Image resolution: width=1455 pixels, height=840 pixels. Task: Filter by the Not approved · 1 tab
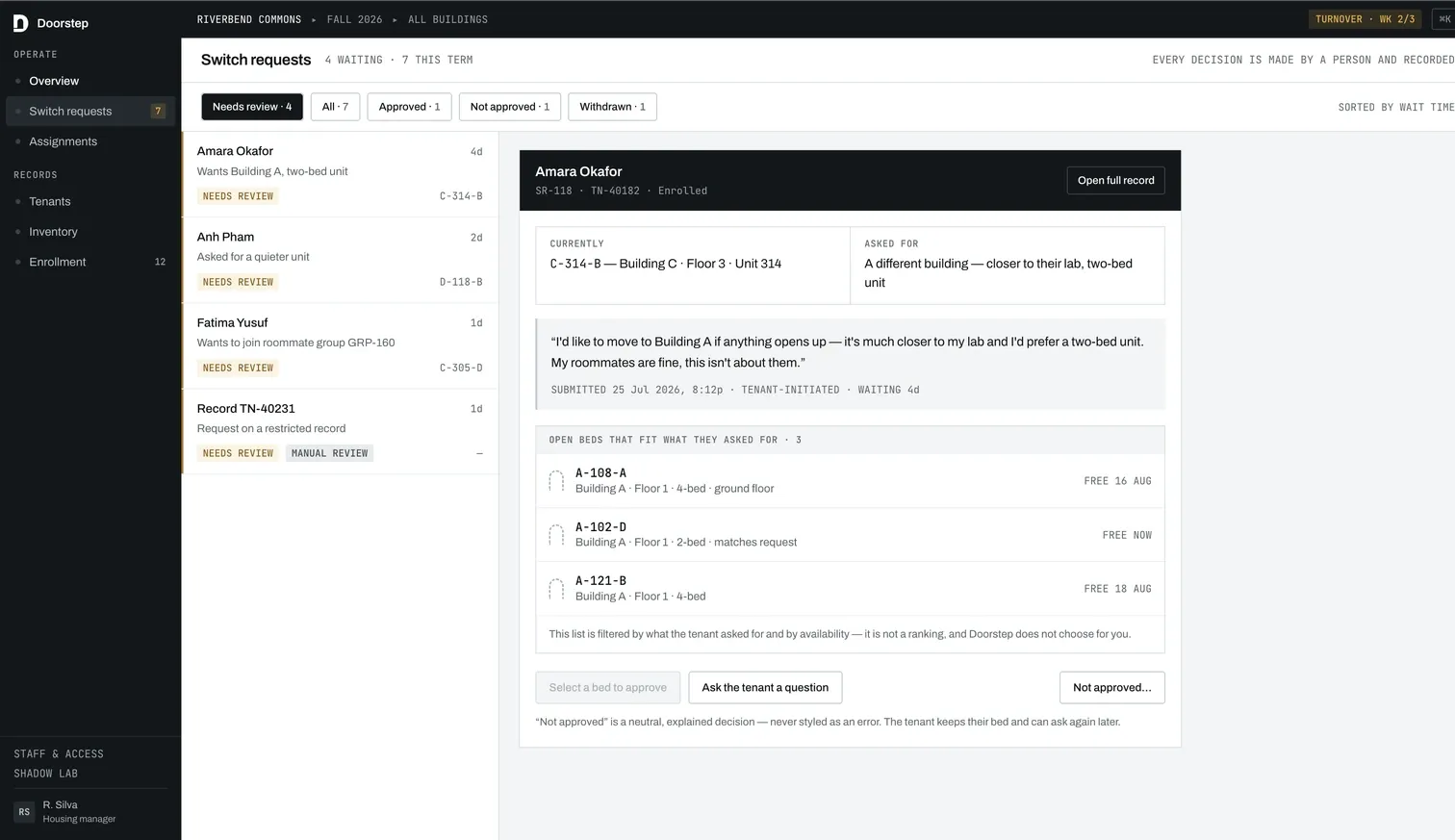(x=510, y=107)
